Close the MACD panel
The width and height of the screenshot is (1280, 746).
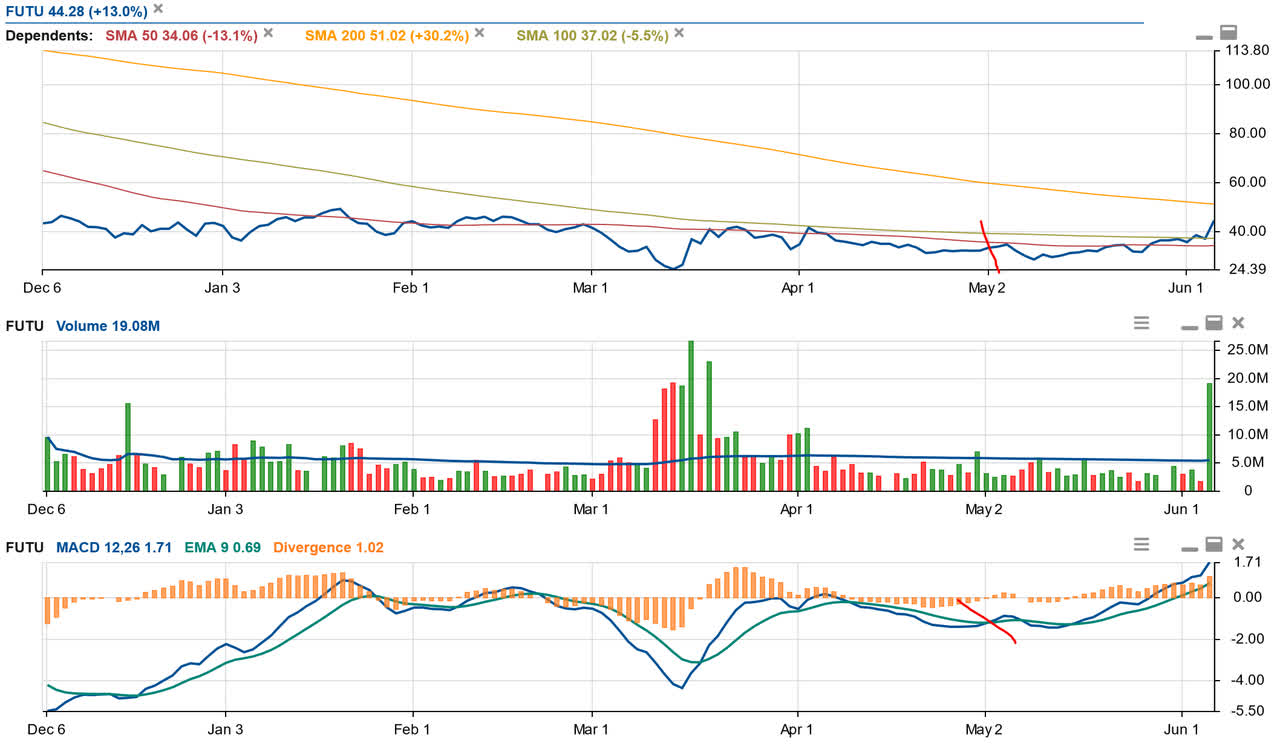pos(1238,544)
